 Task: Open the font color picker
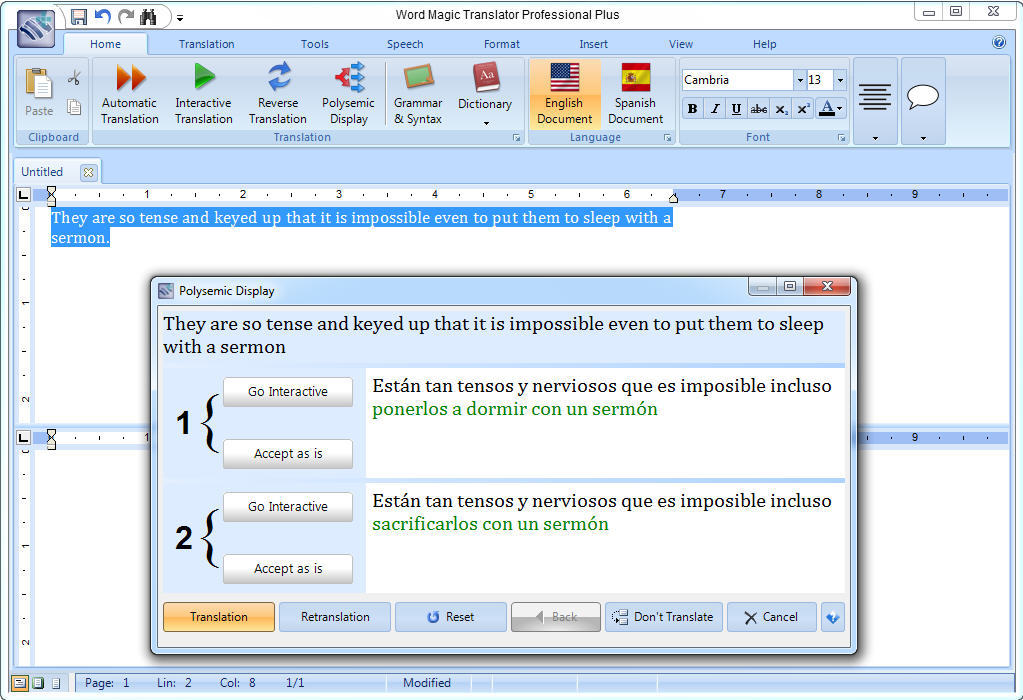click(839, 109)
